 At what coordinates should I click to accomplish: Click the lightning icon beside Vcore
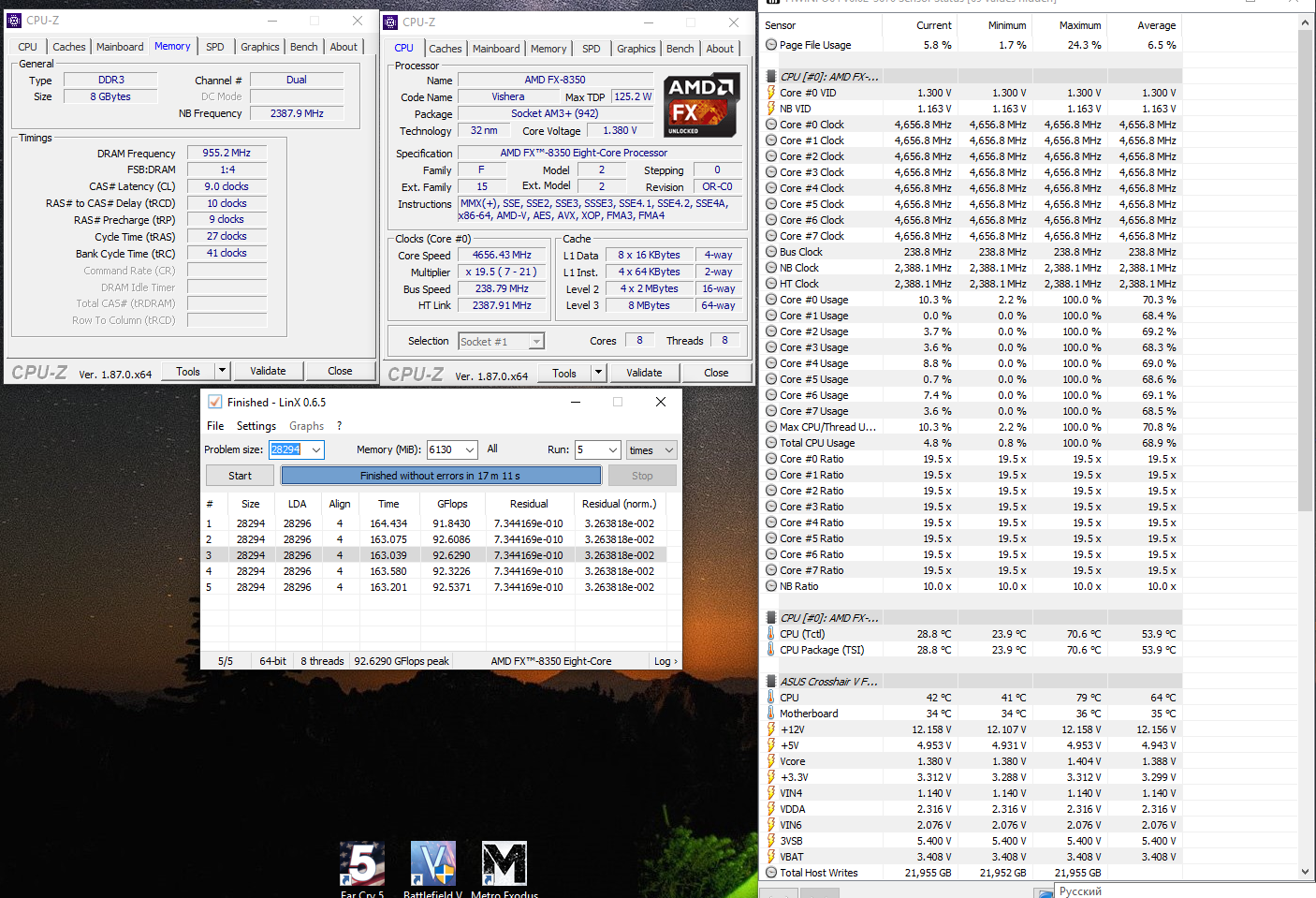(x=771, y=761)
